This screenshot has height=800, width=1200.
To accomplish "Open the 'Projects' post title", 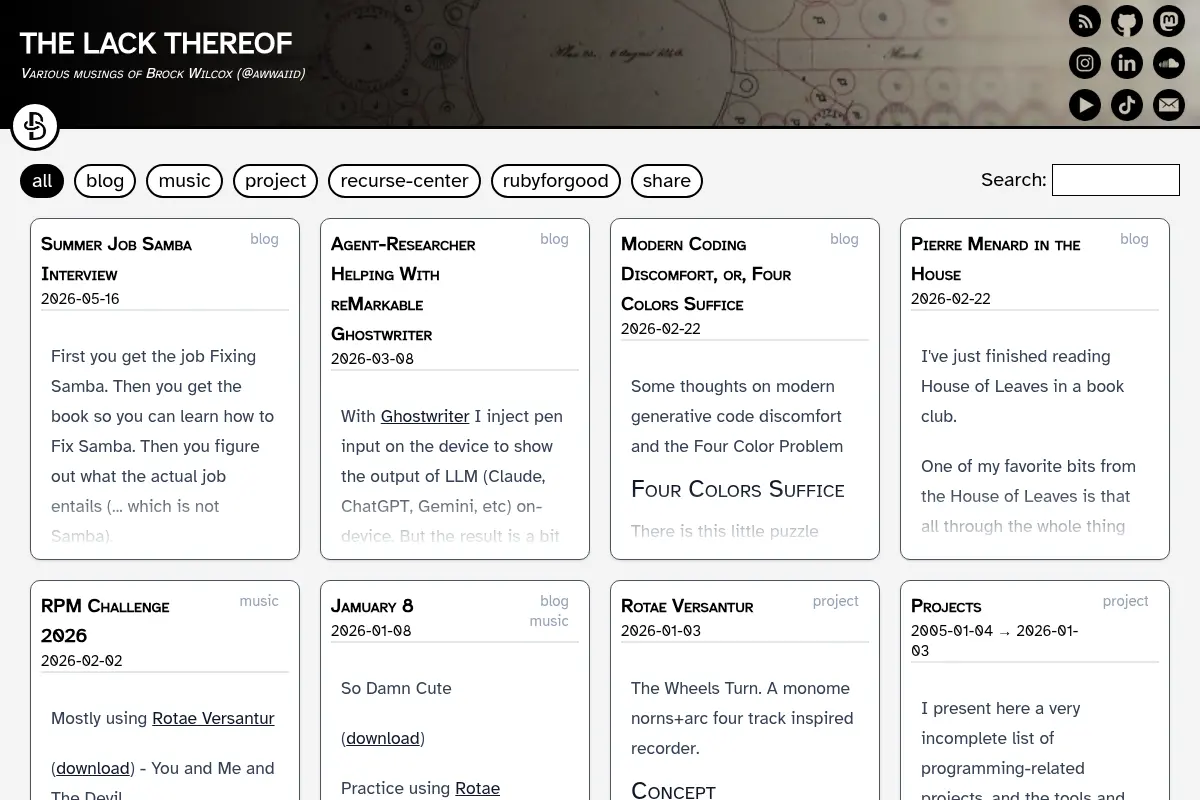I will [x=946, y=606].
